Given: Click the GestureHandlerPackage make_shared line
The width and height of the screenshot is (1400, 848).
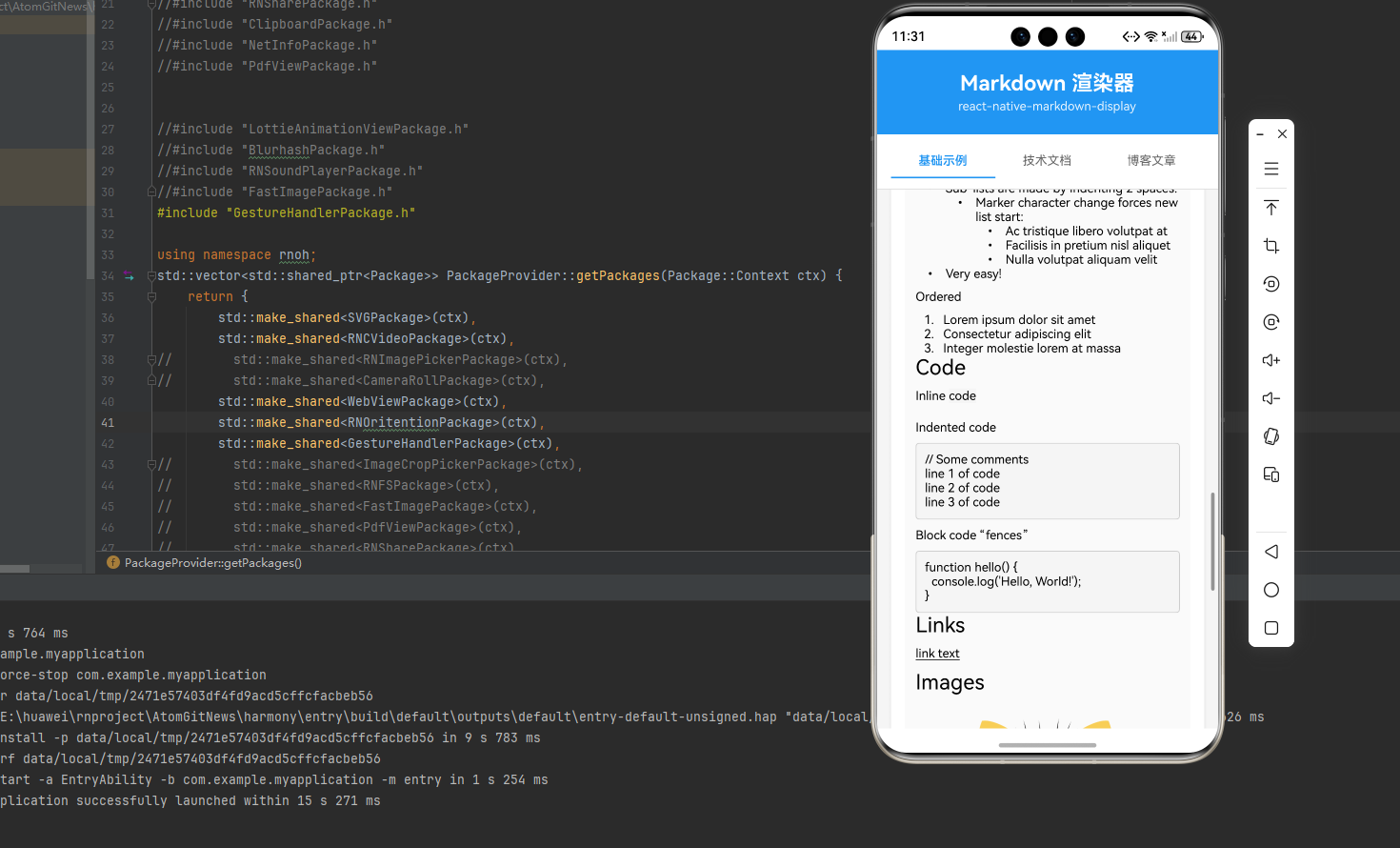Looking at the screenshot, I should click(x=389, y=444).
